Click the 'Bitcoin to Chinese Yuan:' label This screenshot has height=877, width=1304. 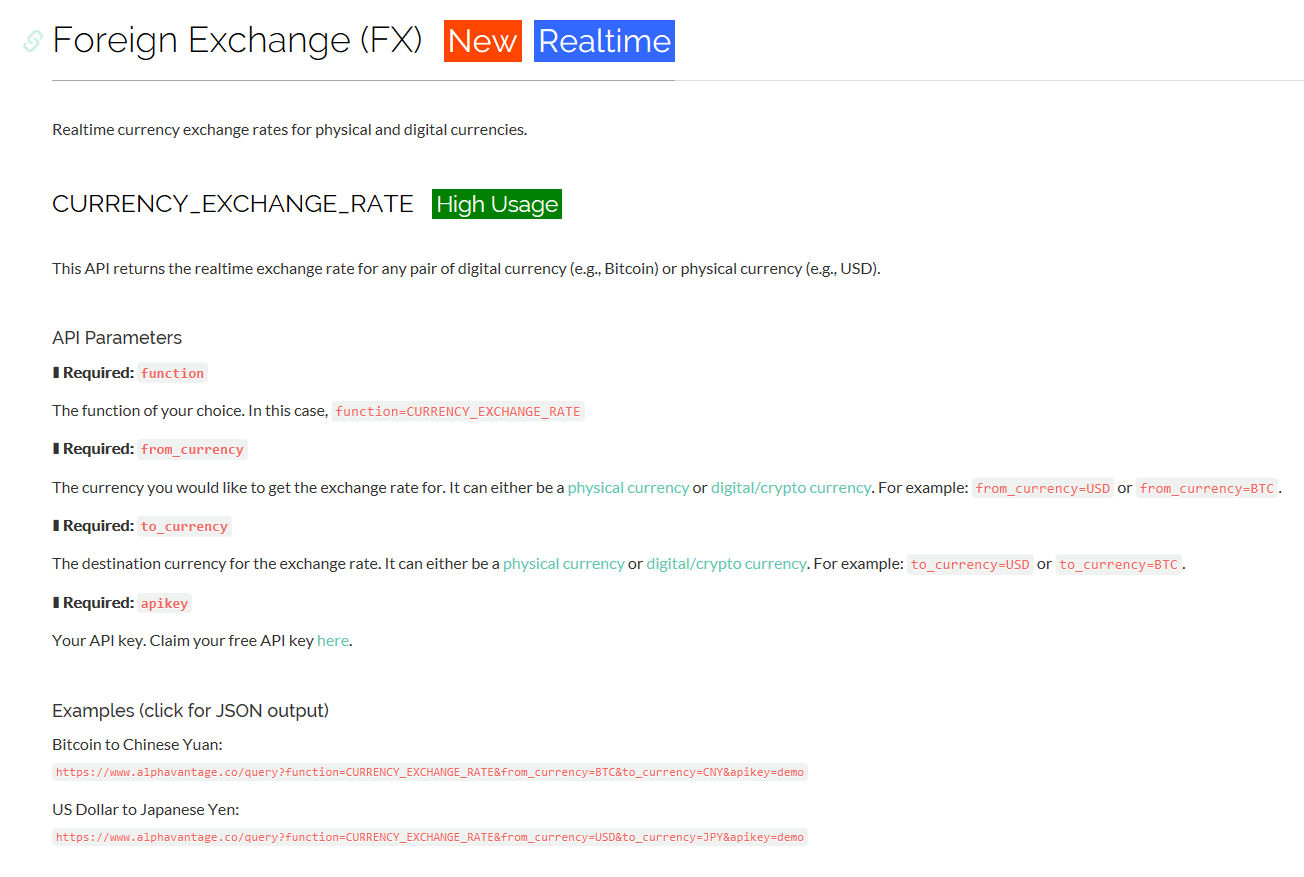click(137, 745)
